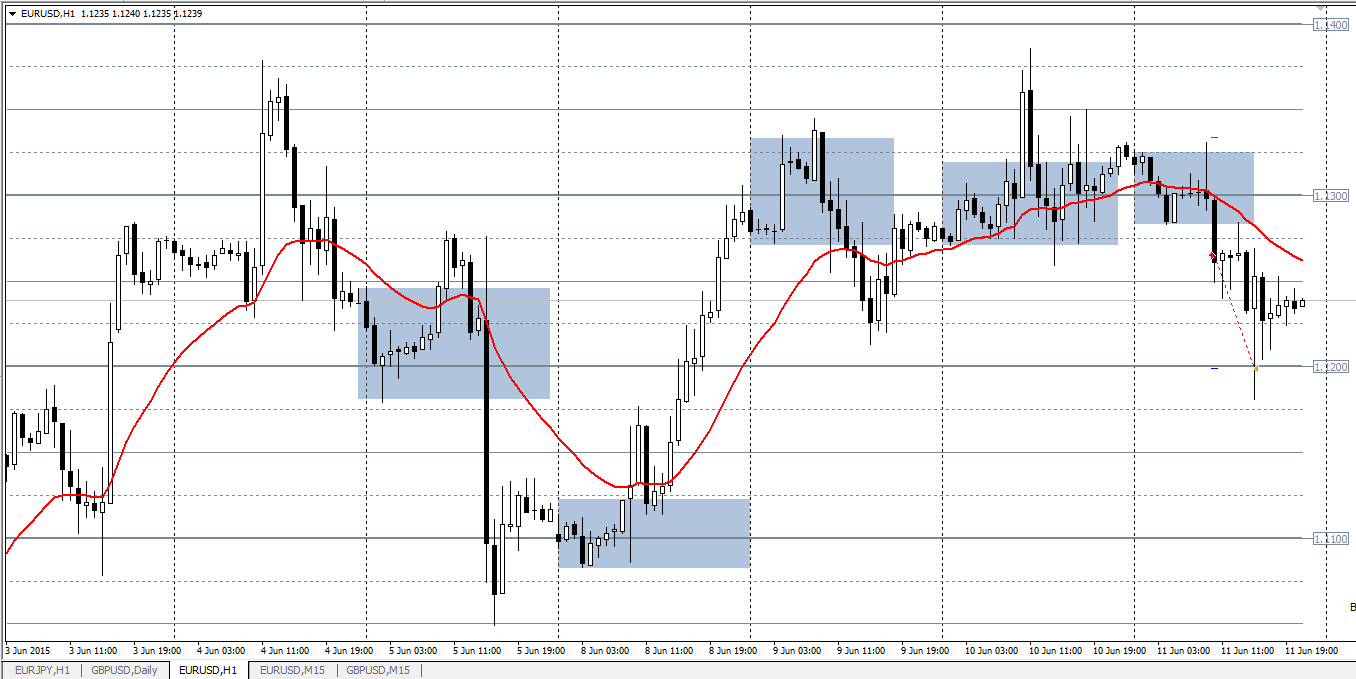Select the shaded rectangle over 10 Jun candles
This screenshot has height=679, width=1356.
coord(1030,203)
